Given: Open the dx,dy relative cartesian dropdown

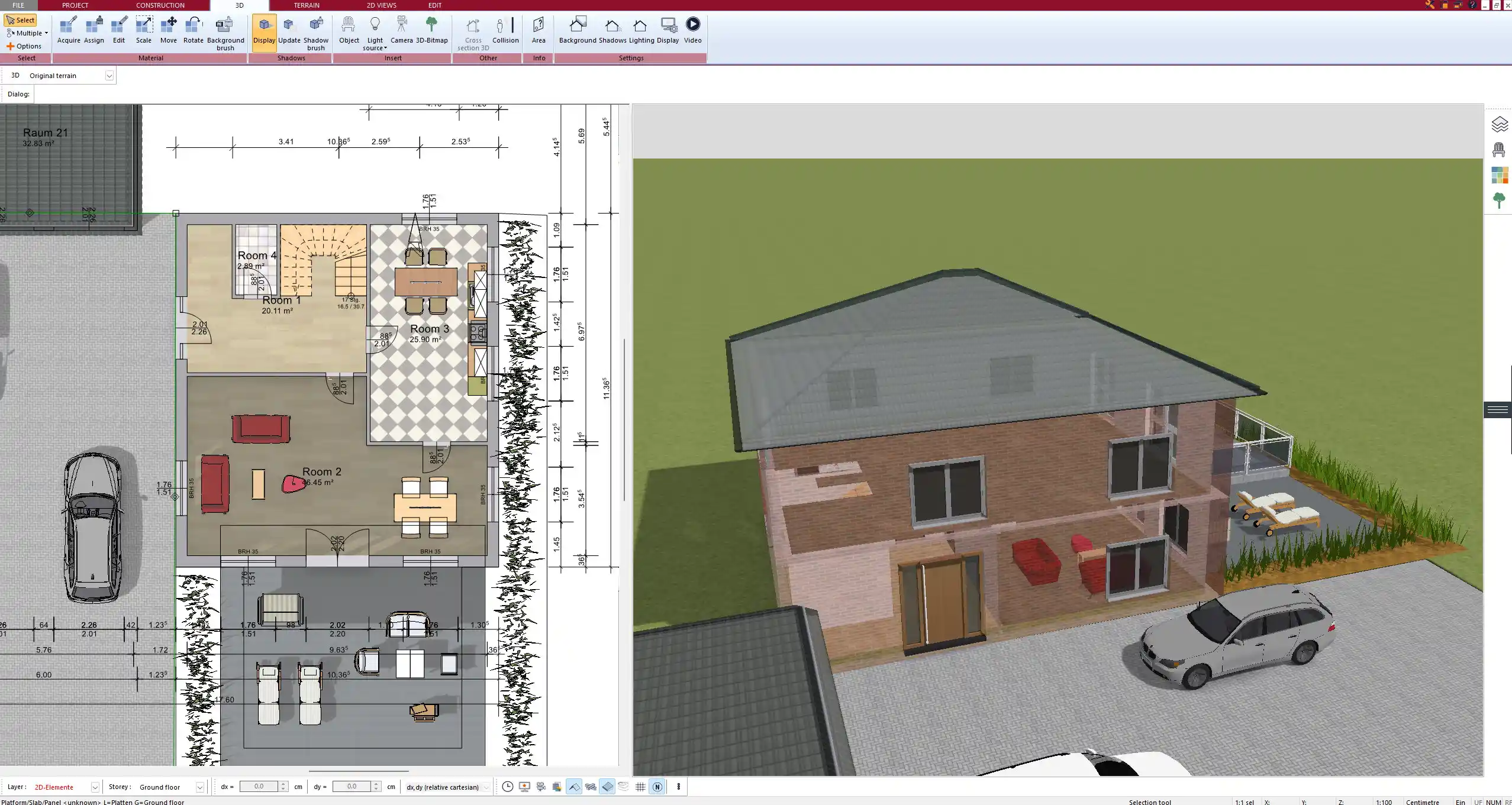Looking at the screenshot, I should coord(448,787).
